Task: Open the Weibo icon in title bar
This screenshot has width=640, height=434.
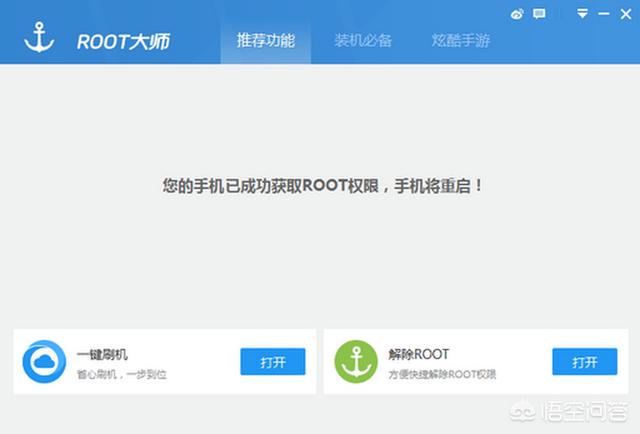Action: tap(517, 14)
